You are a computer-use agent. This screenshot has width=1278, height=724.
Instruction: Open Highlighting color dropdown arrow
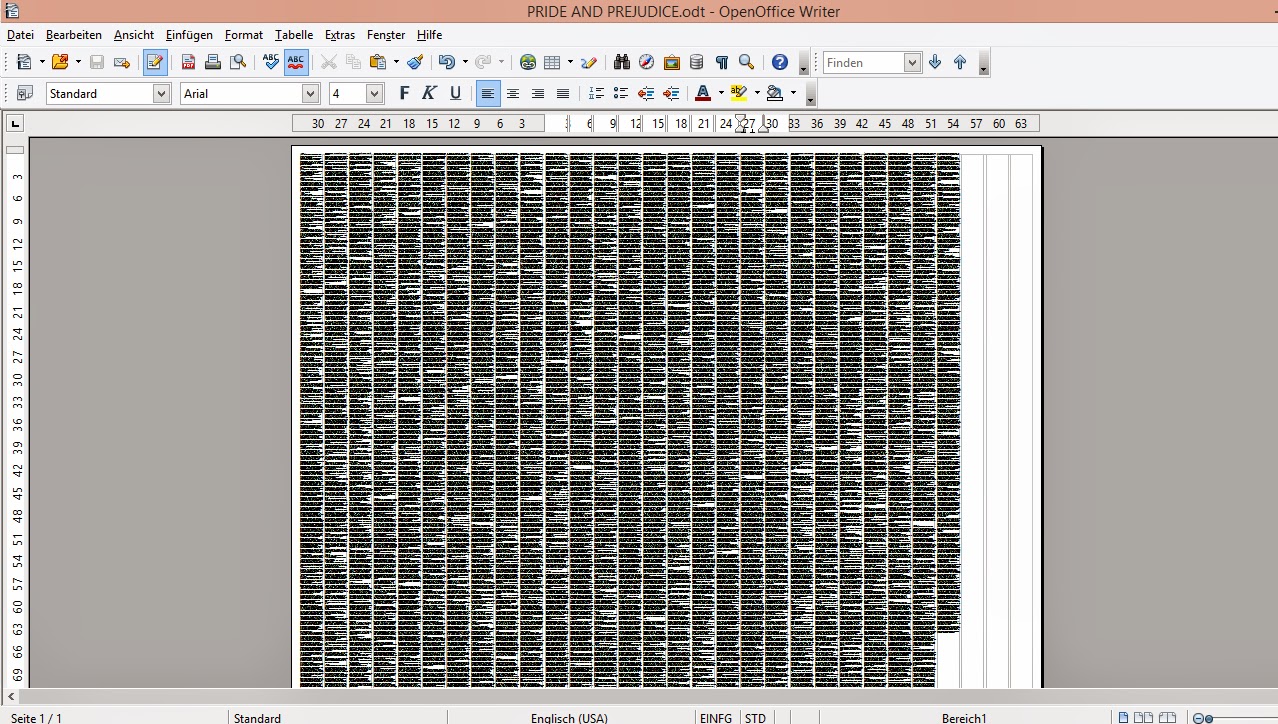pyautogui.click(x=757, y=93)
